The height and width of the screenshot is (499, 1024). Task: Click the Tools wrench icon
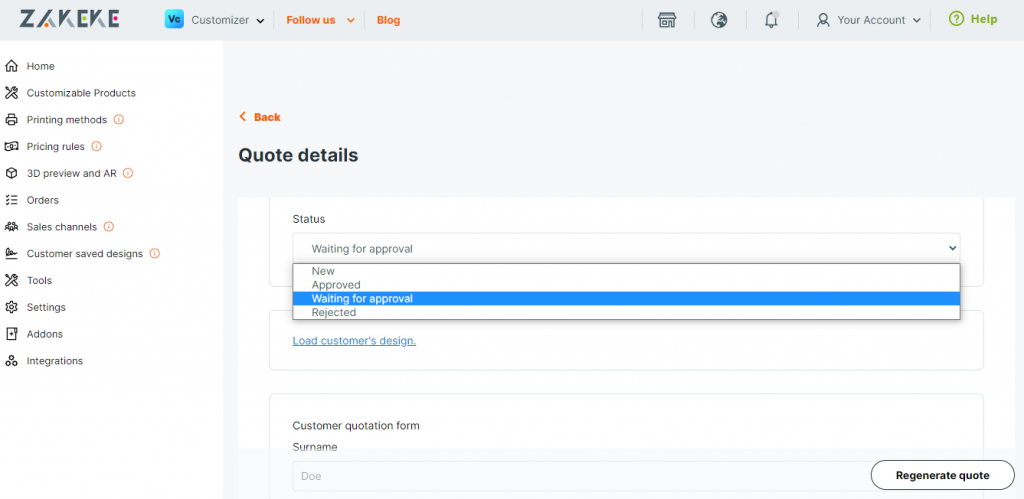pyautogui.click(x=11, y=280)
